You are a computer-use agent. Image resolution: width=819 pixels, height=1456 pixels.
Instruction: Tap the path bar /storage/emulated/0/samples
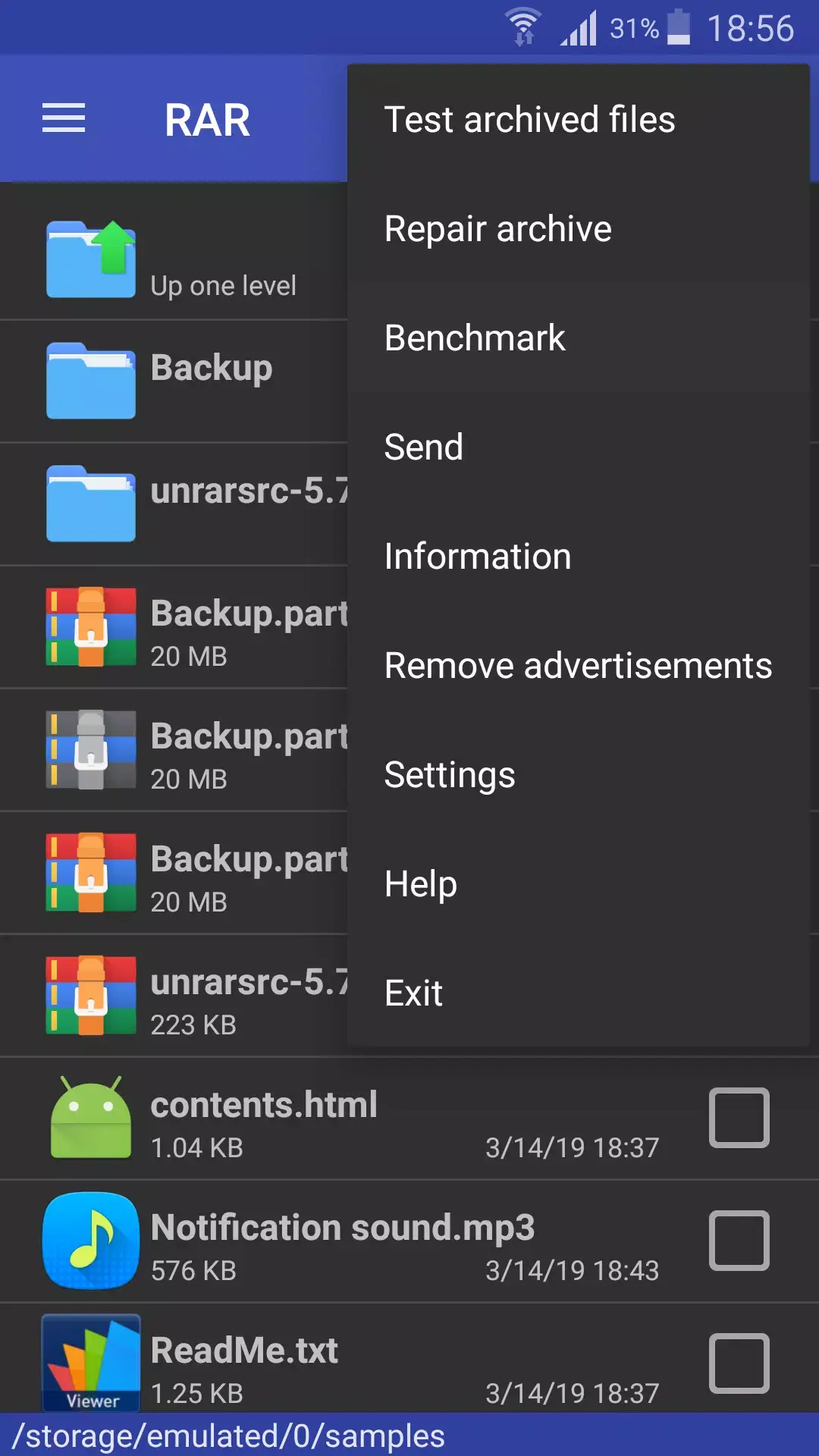[227, 1433]
